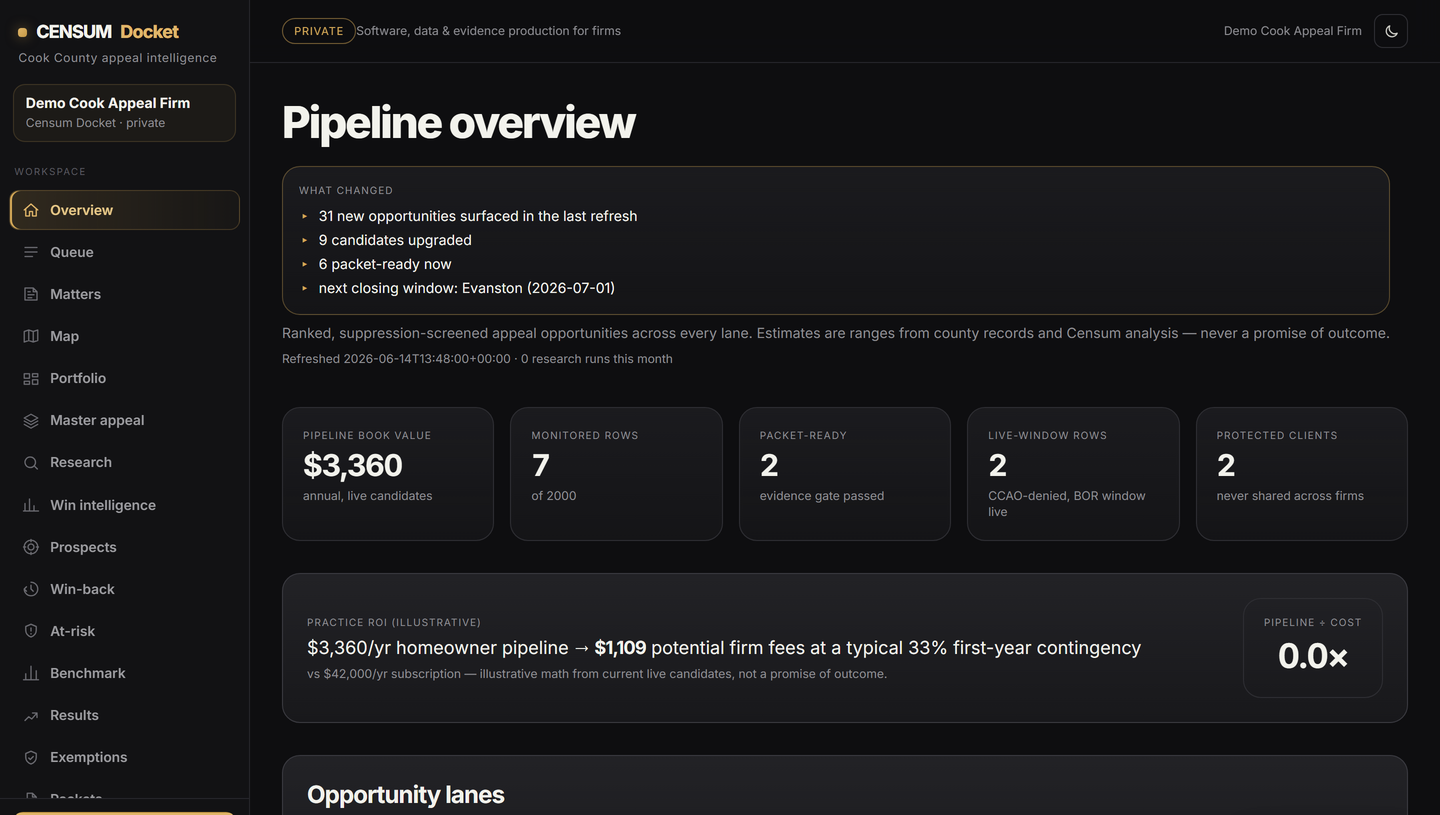Click the Opportunity lanes heading
The height and width of the screenshot is (815, 1440).
[405, 795]
